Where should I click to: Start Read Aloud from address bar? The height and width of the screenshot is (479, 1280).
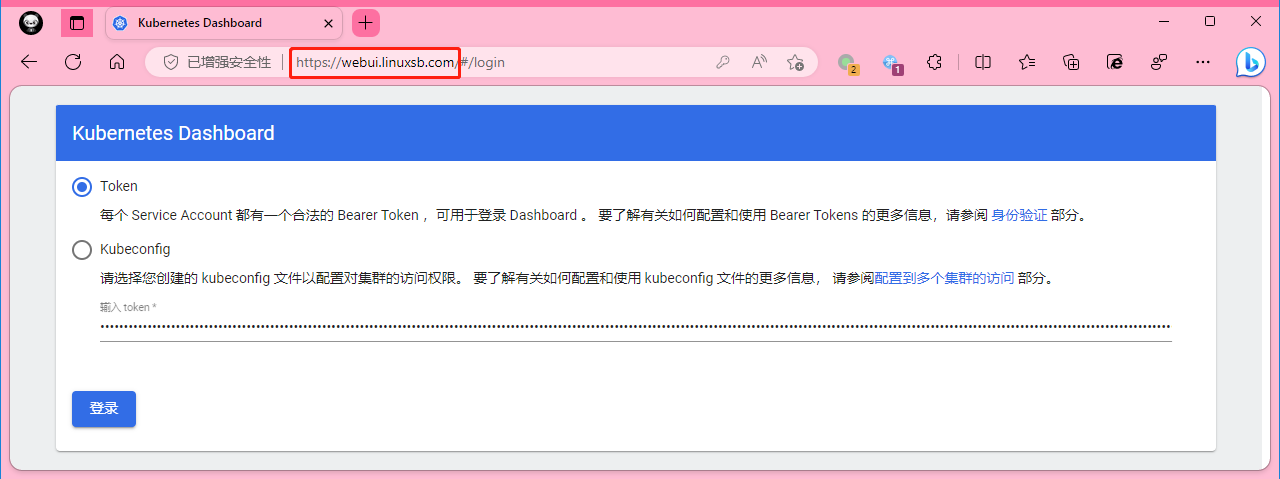(x=759, y=62)
